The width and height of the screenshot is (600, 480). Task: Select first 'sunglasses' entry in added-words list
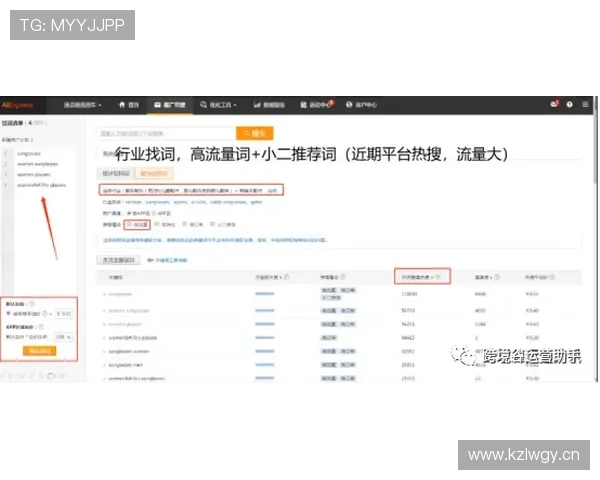click(29, 153)
